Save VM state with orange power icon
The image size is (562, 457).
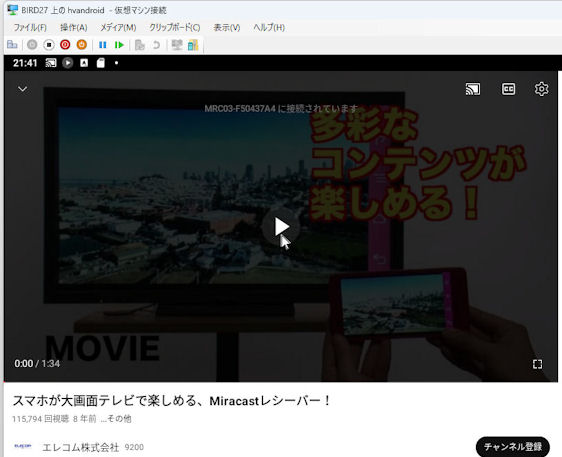(82, 45)
